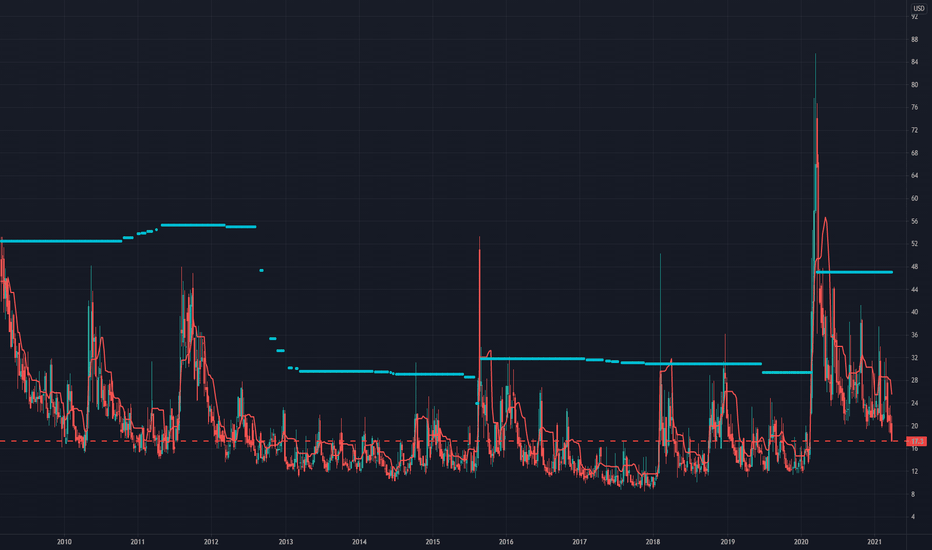Click the 56 value on the price axis

tap(914, 221)
